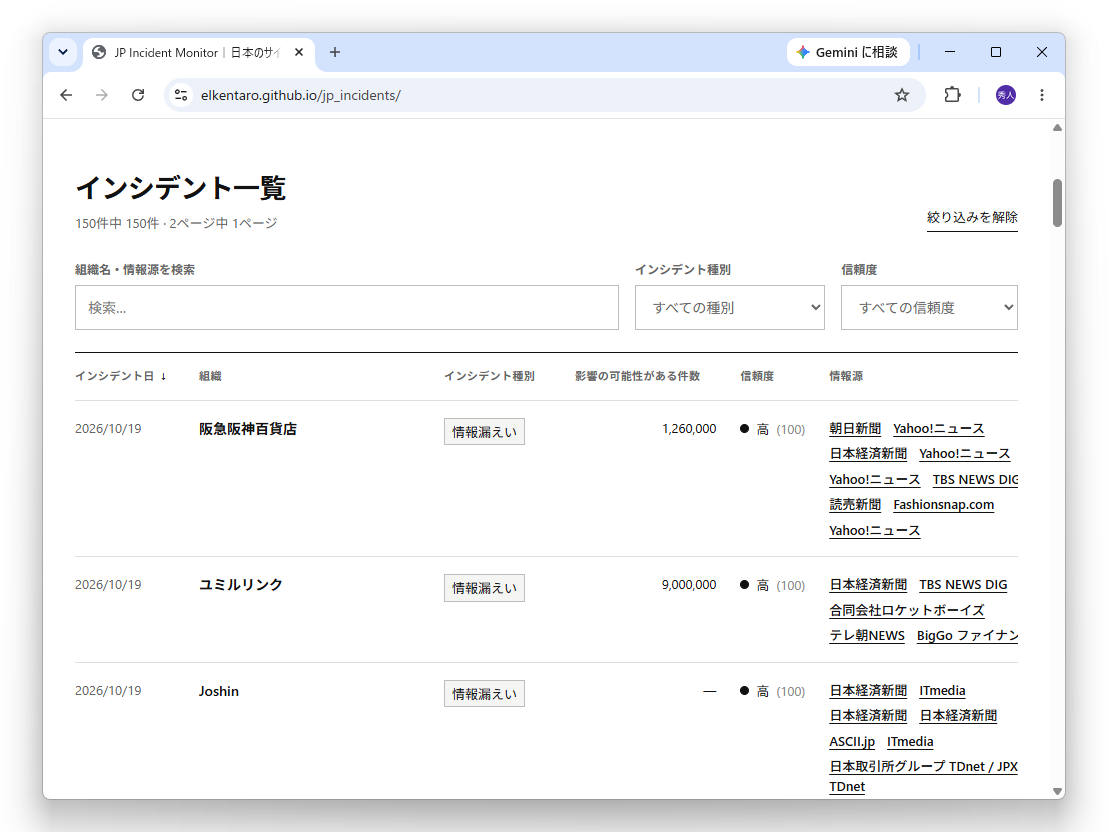The width and height of the screenshot is (1109, 832).
Task: Close the JP Incident Monitor tab
Action: click(299, 52)
